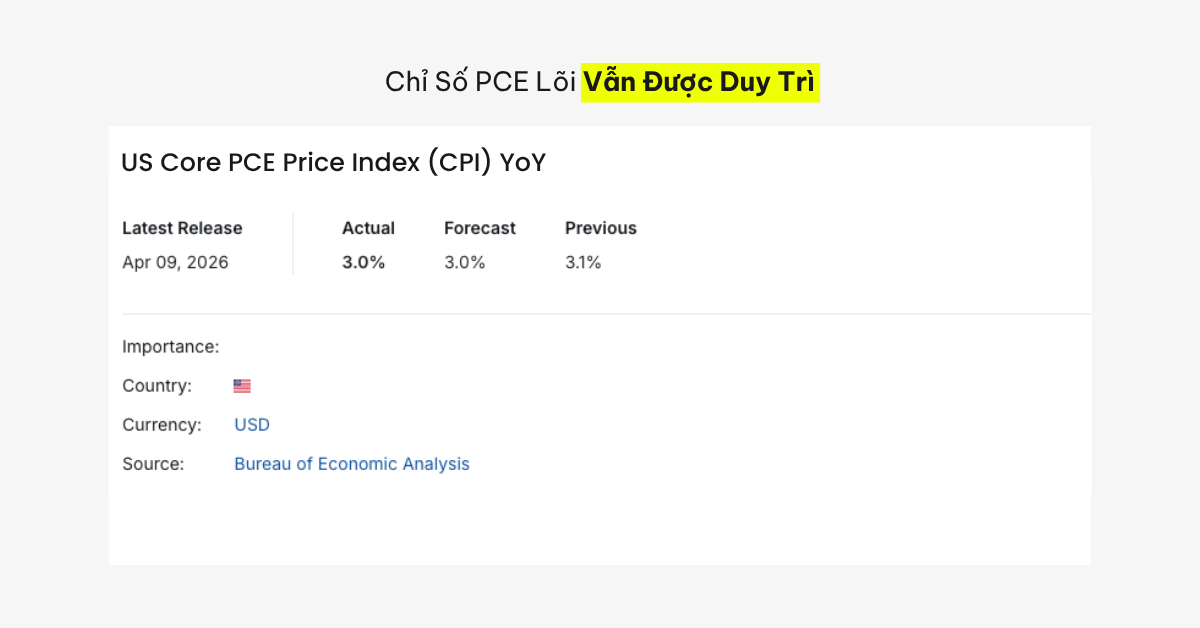Click the Importance label

click(x=170, y=347)
